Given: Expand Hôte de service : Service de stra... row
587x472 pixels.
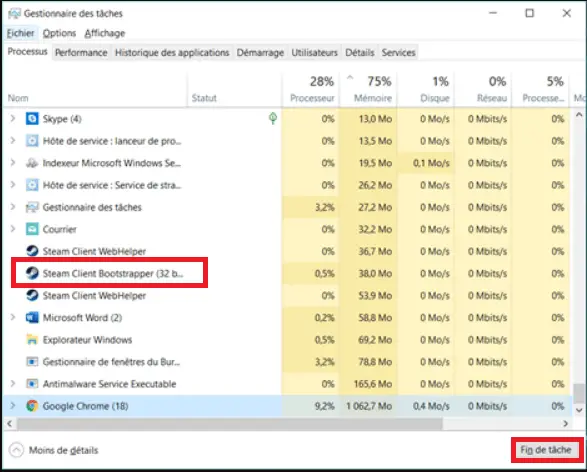Looking at the screenshot, I should pyautogui.click(x=13, y=185).
